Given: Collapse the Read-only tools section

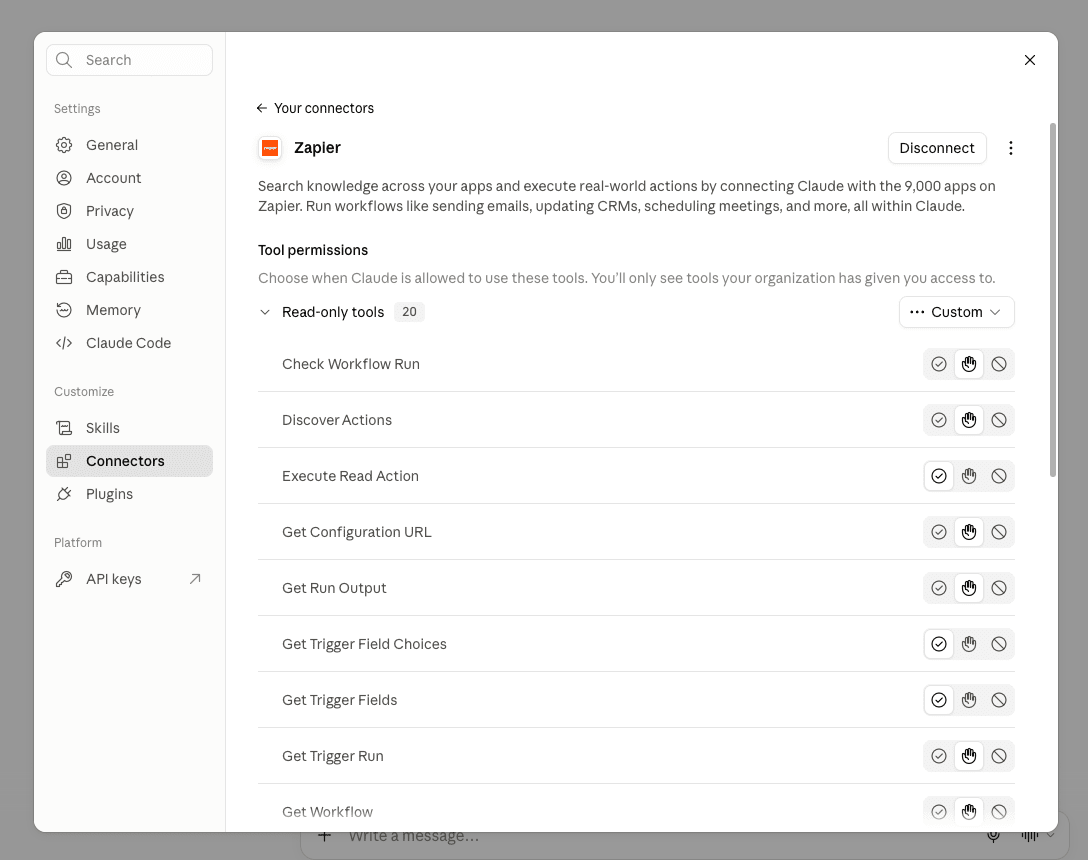Looking at the screenshot, I should (x=264, y=312).
